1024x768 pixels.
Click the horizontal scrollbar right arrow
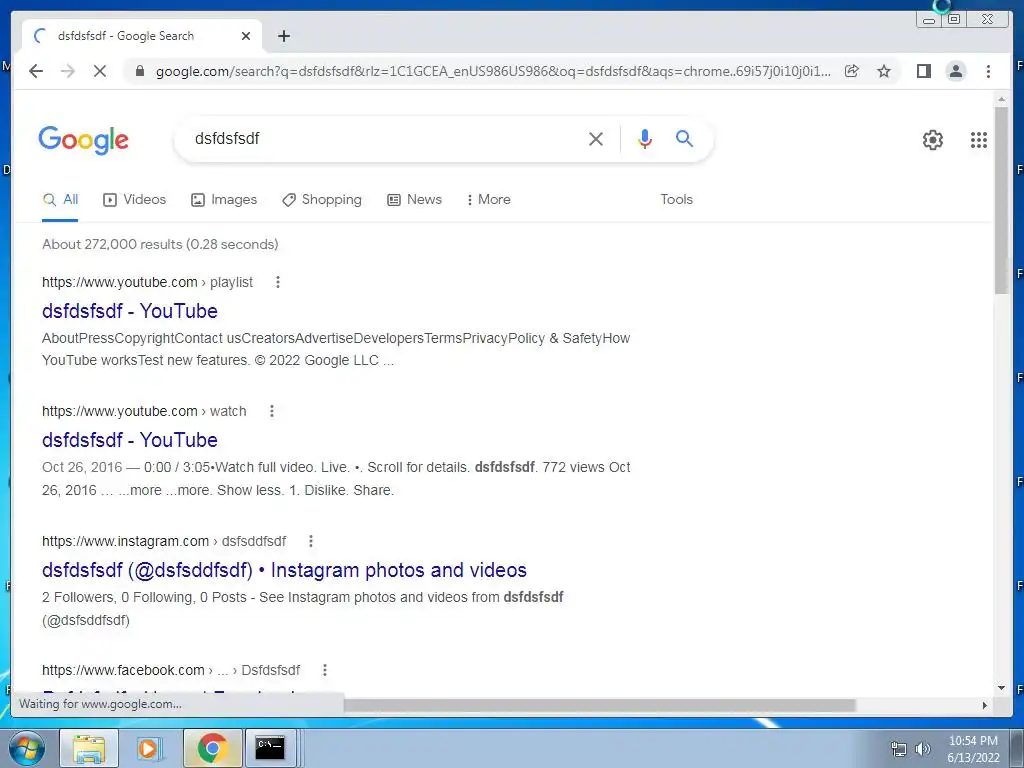[x=985, y=705]
